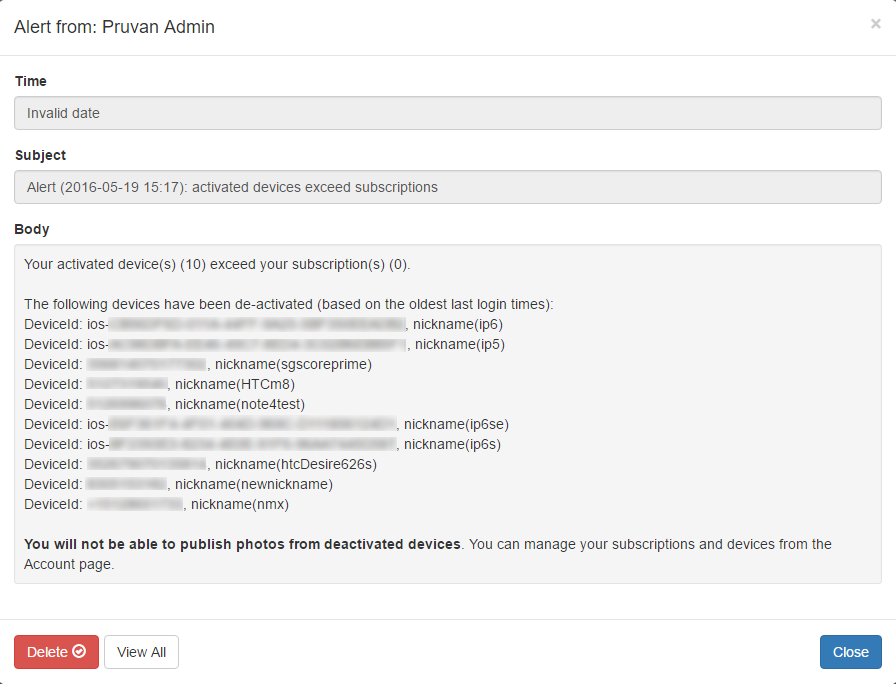Select the nickname(newnickname) device entry
This screenshot has height=684, width=896.
254,484
